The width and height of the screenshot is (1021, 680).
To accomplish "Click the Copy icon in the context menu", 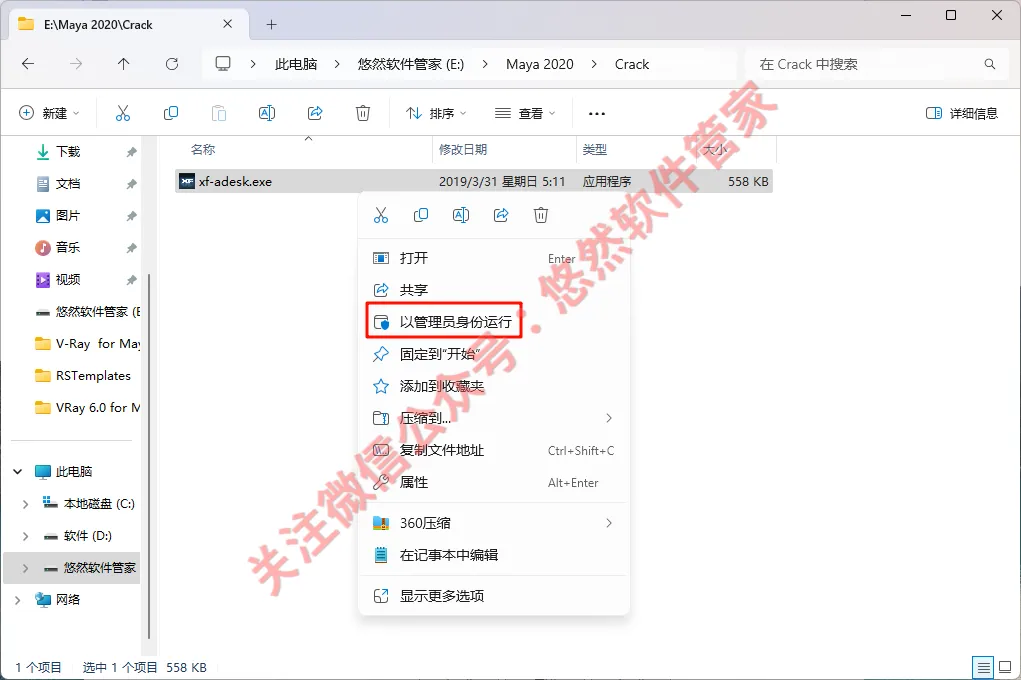I will pyautogui.click(x=421, y=215).
